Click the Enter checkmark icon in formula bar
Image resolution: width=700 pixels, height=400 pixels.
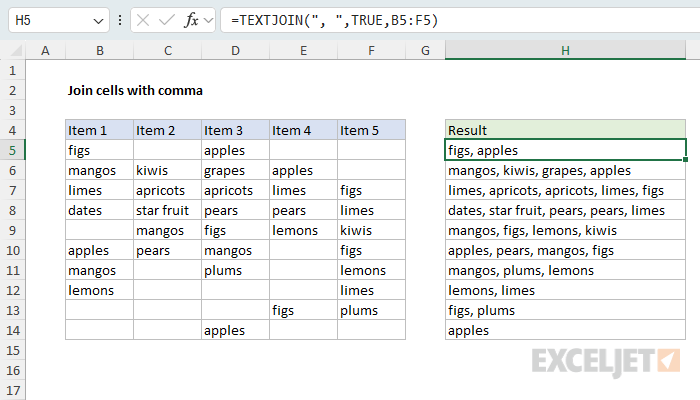(167, 20)
